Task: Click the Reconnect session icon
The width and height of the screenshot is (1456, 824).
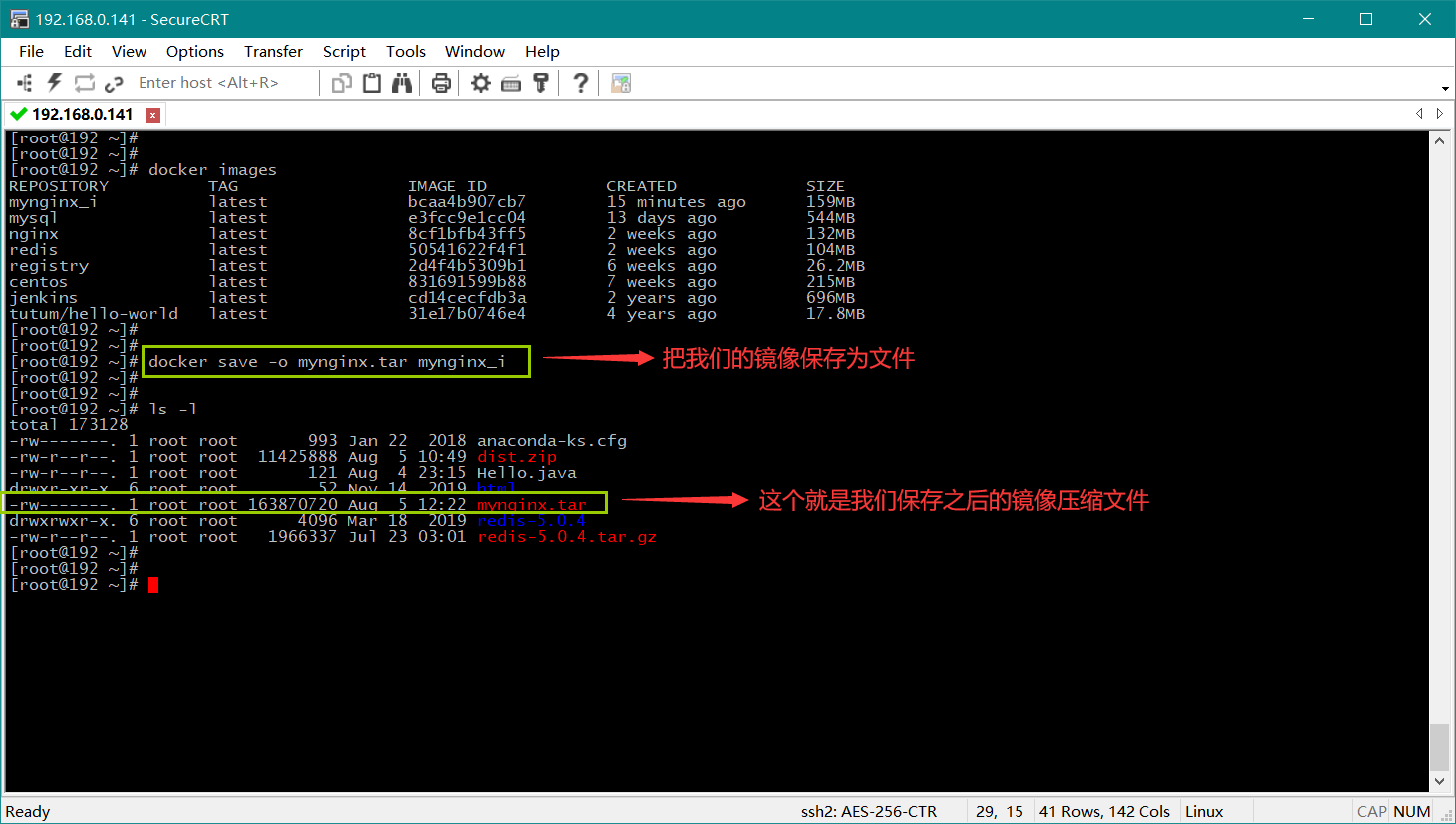Action: [84, 83]
